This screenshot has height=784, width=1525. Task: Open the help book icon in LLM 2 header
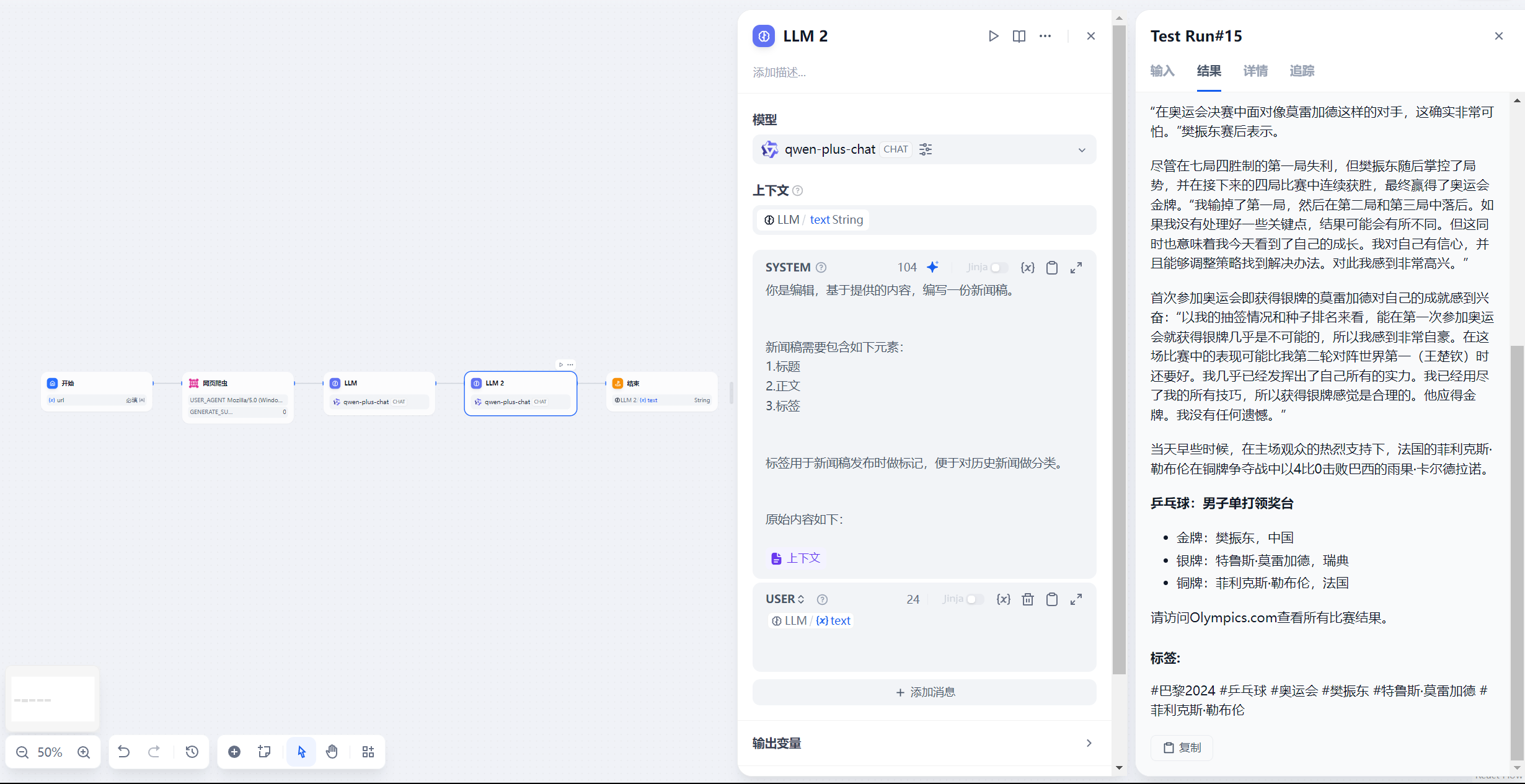(x=1019, y=36)
